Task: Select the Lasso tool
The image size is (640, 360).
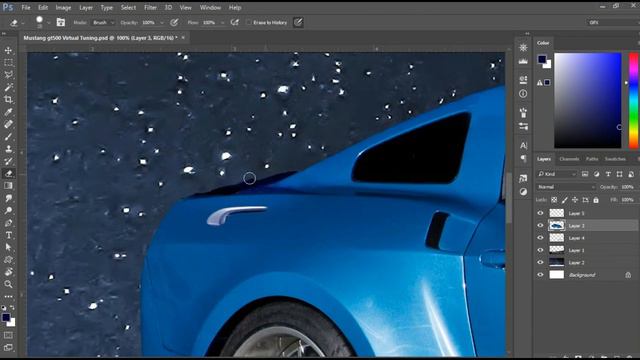Action: pyautogui.click(x=8, y=75)
